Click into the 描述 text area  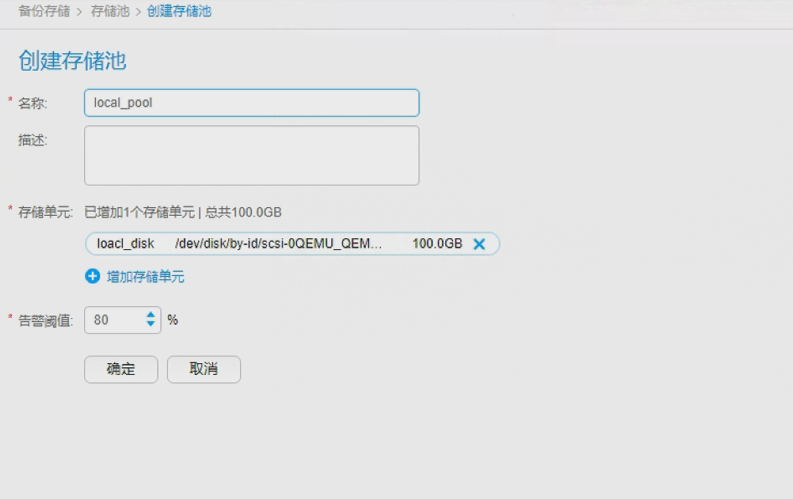click(x=251, y=155)
